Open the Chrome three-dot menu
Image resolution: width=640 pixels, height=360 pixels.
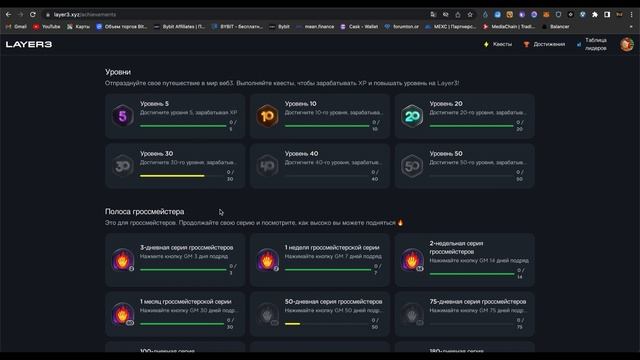tap(631, 14)
